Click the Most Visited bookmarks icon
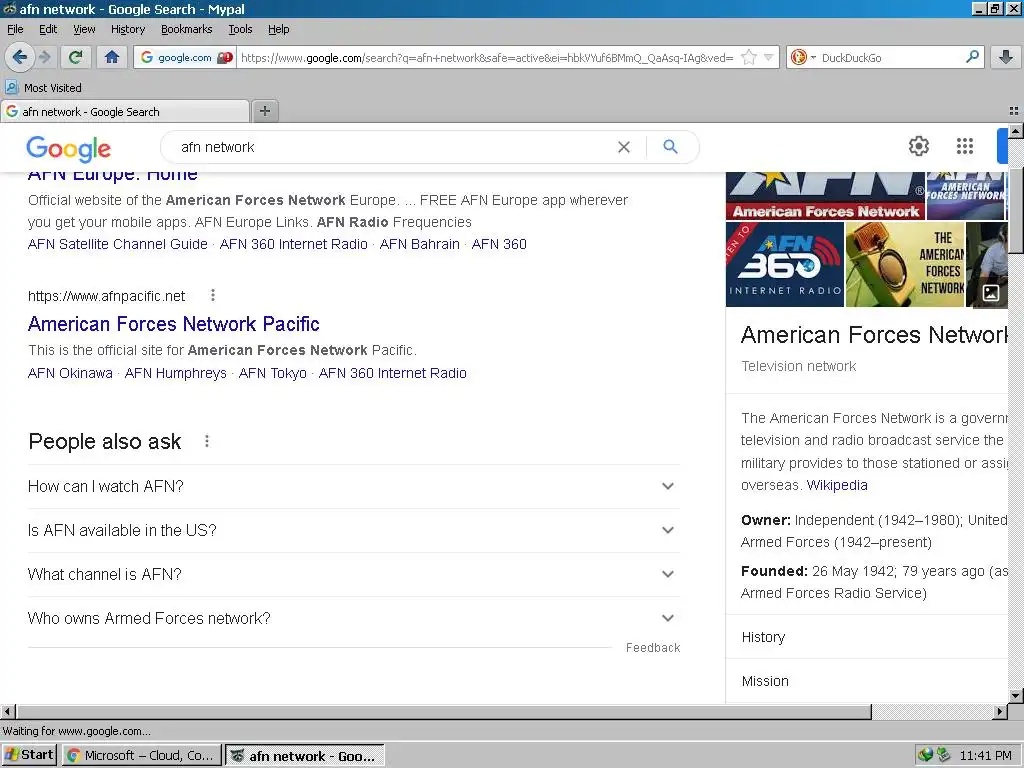 12,88
